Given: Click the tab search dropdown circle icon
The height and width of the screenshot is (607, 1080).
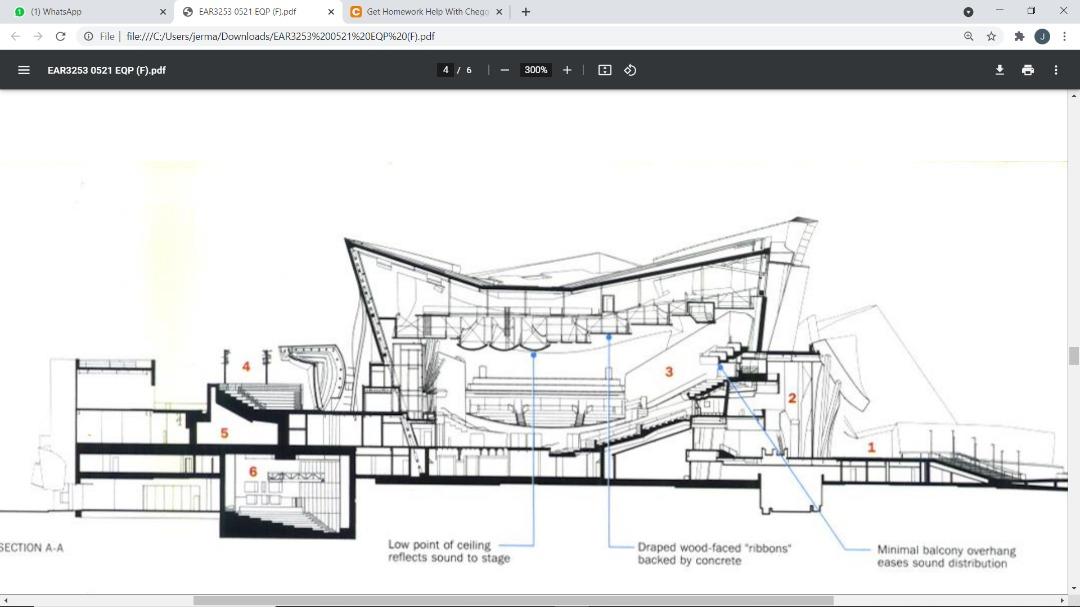Looking at the screenshot, I should click(x=968, y=12).
